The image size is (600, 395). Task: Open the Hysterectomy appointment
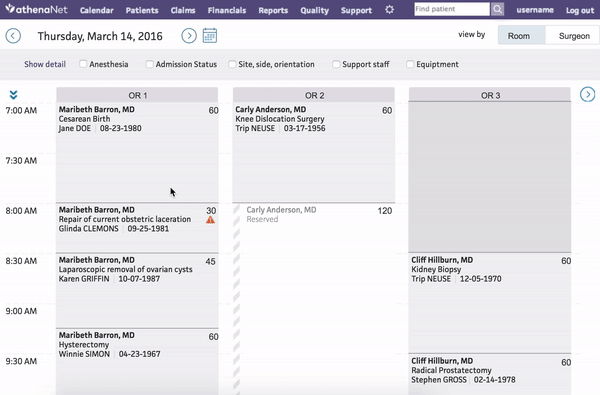(x=137, y=362)
